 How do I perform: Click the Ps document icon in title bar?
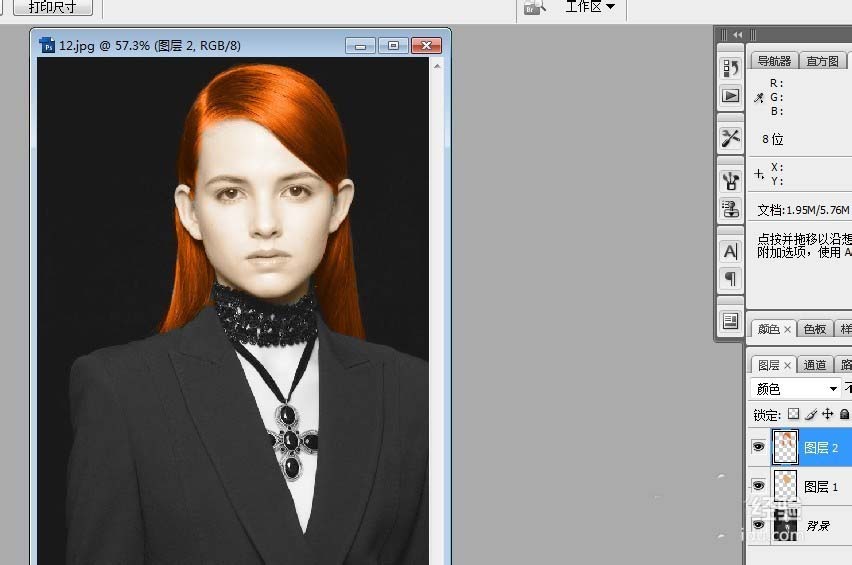(x=47, y=45)
